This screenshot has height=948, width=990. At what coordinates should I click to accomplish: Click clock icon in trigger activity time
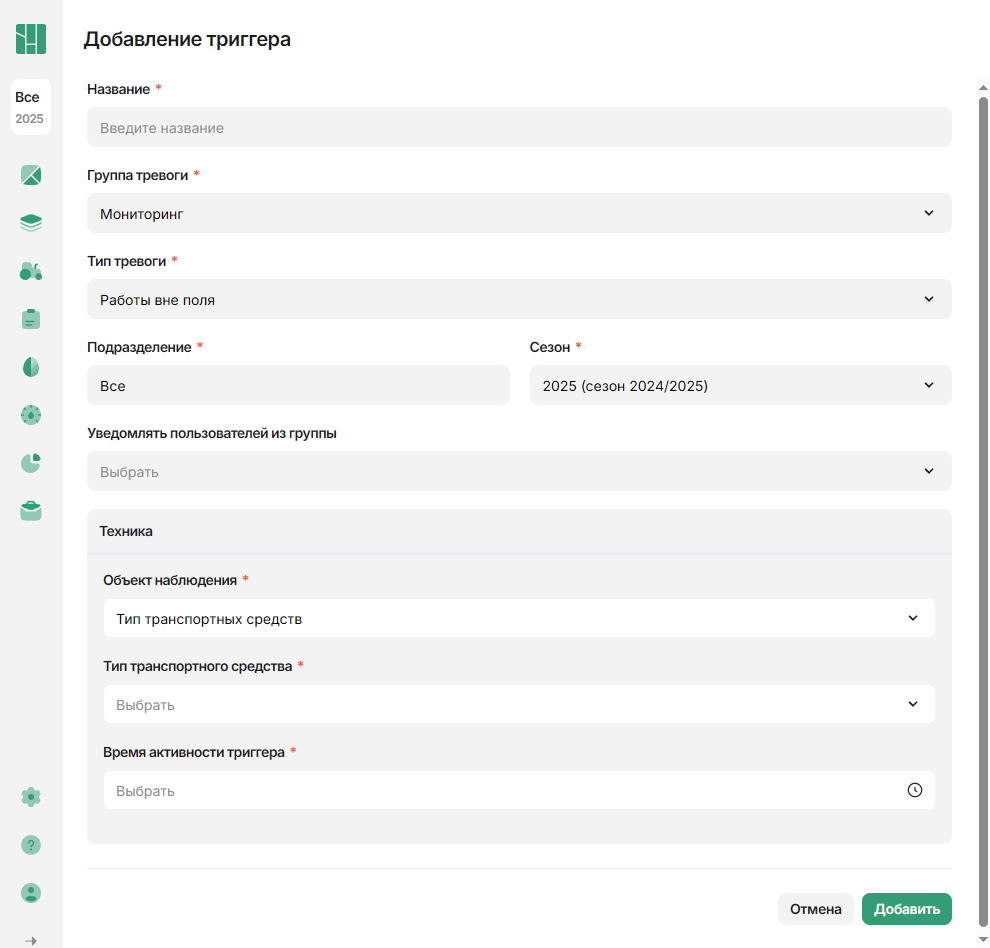tap(914, 790)
